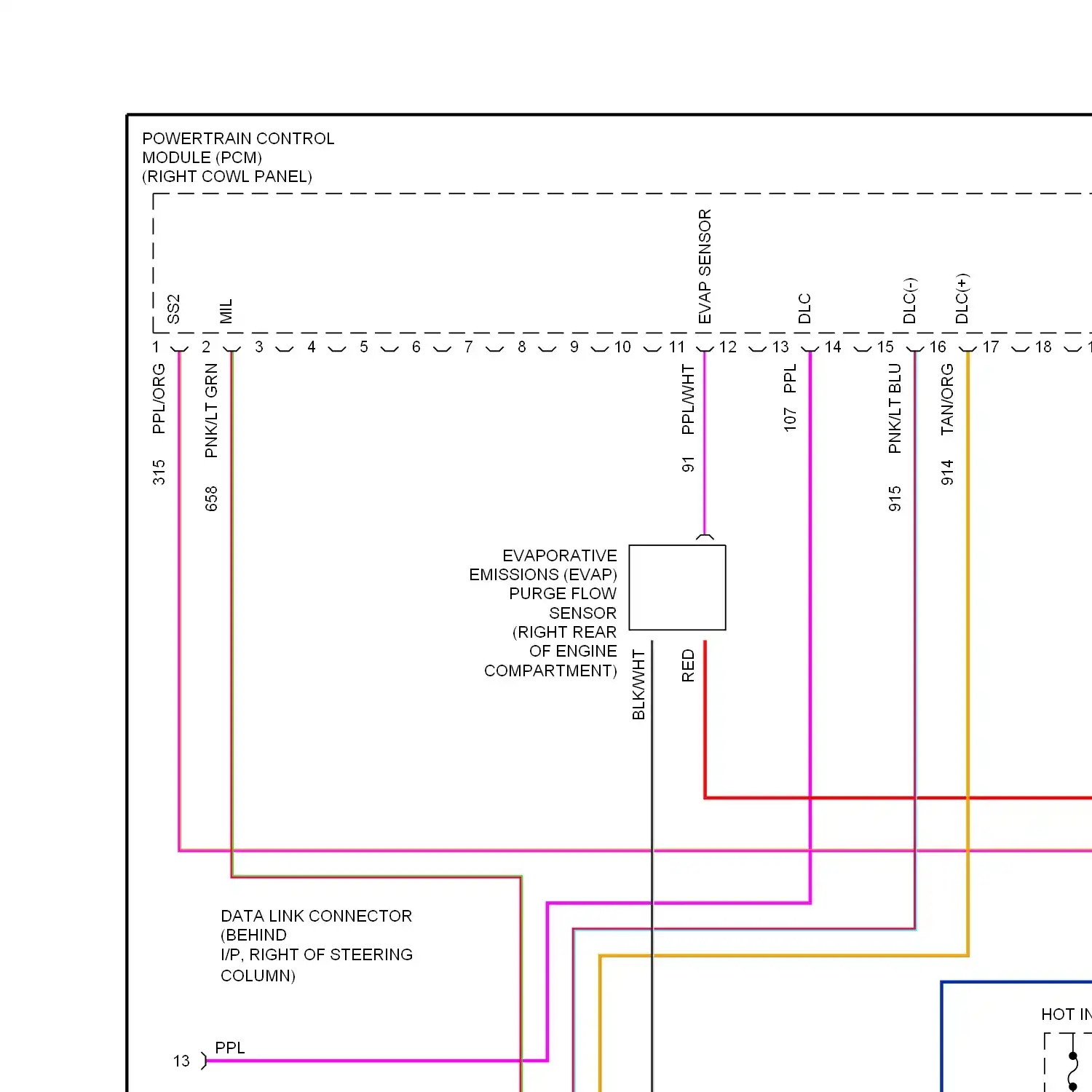Click PCM connector pin number 7

469,347
